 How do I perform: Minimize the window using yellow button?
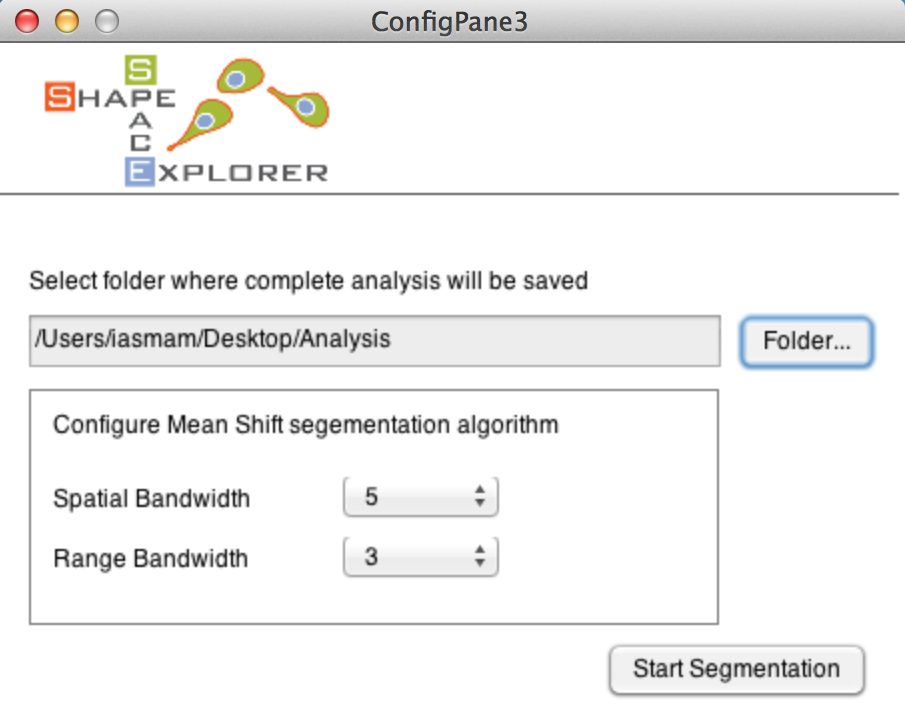pos(66,22)
